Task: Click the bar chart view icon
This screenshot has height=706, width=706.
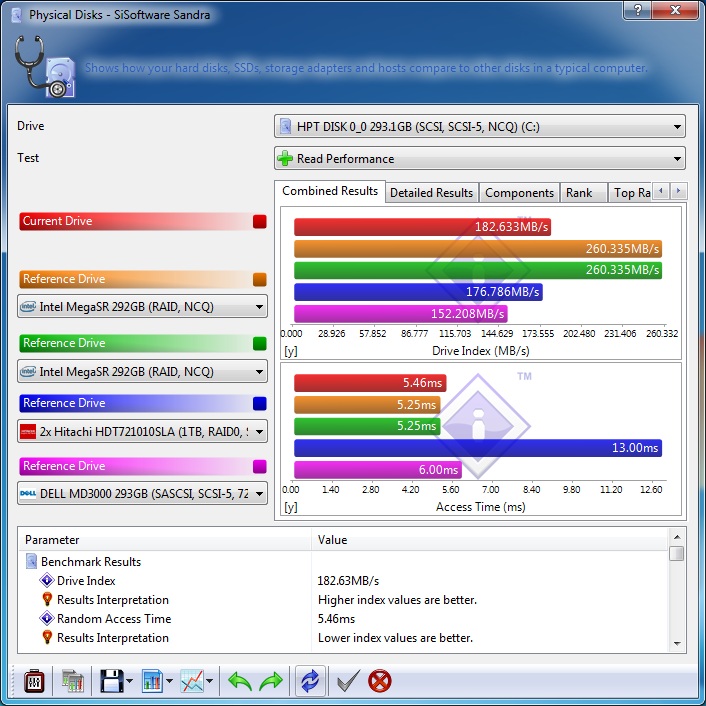Action: click(152, 681)
